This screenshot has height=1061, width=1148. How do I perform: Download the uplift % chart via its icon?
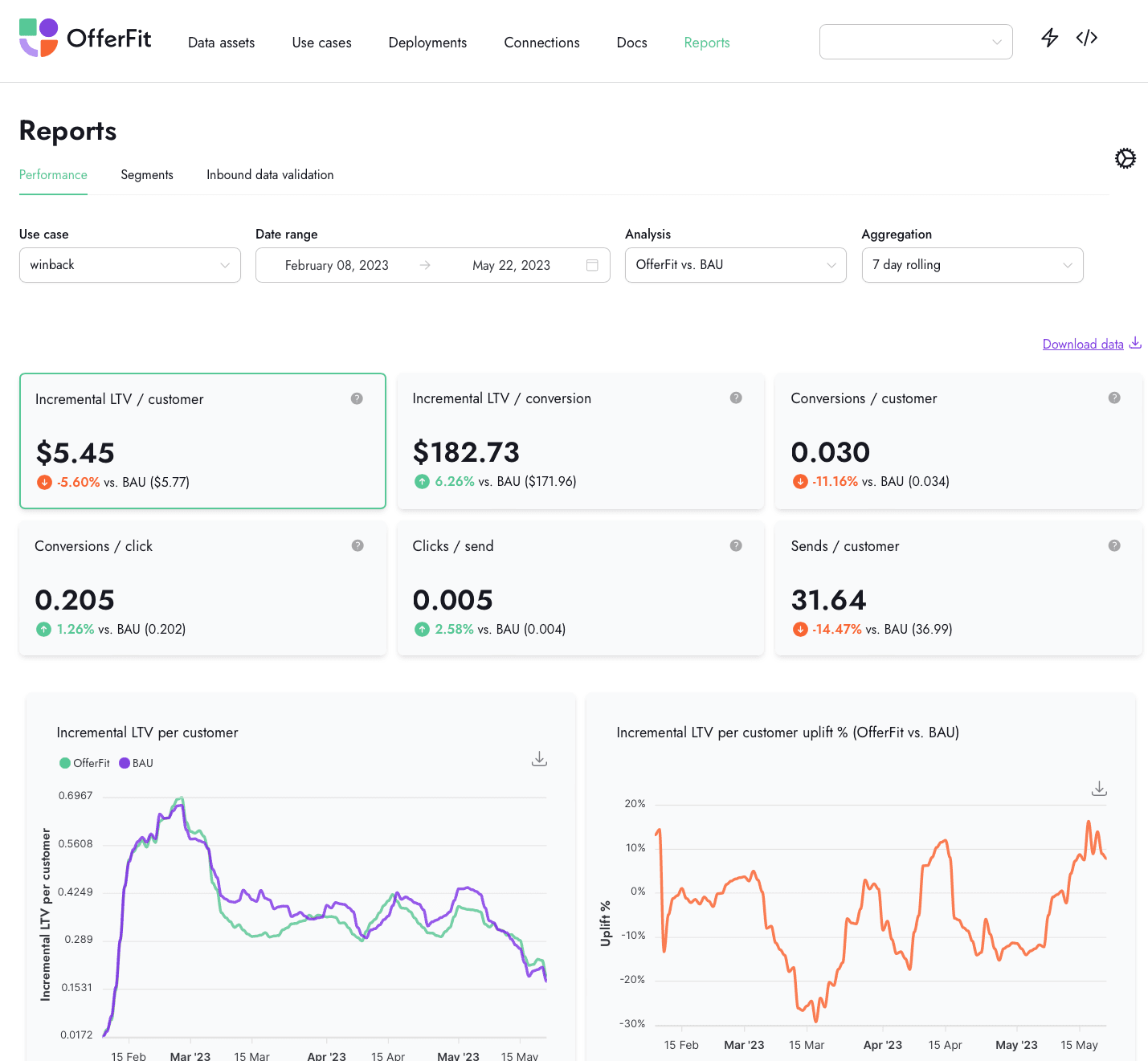[1099, 789]
